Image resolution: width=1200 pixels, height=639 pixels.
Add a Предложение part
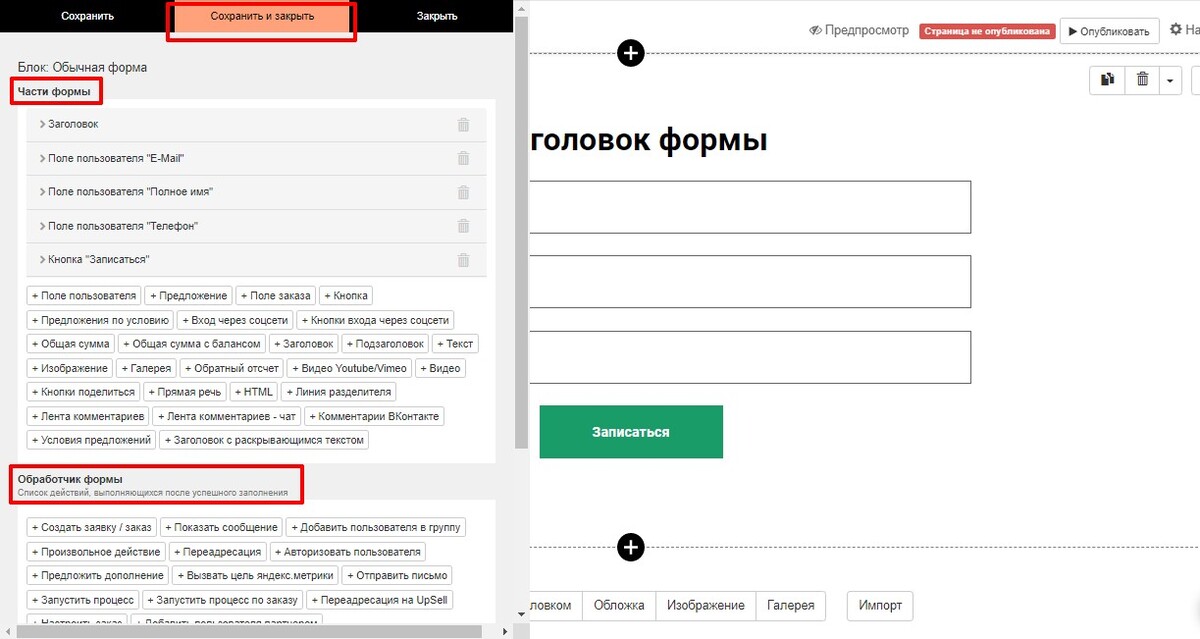(x=189, y=296)
